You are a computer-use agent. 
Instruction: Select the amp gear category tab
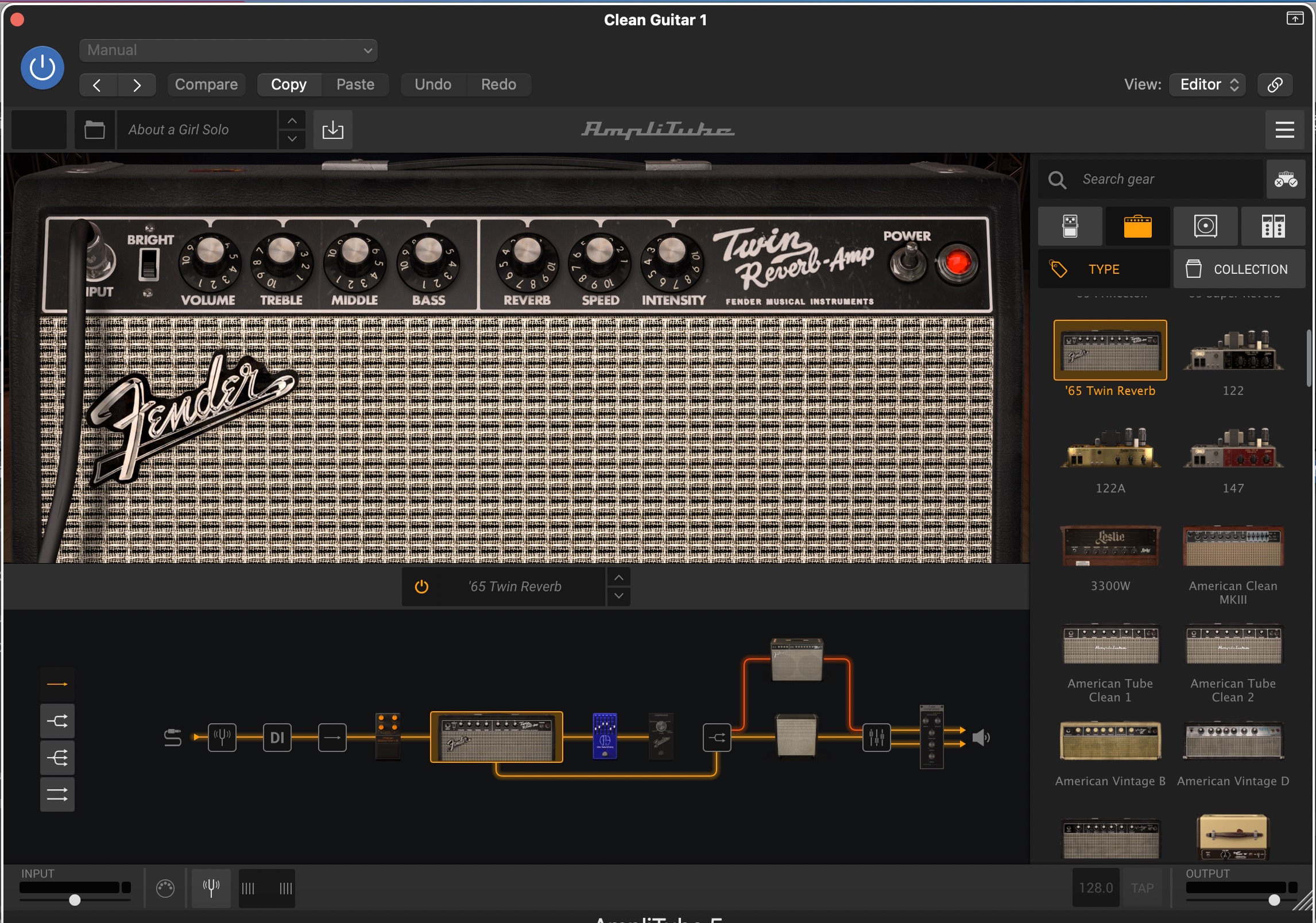1138,226
